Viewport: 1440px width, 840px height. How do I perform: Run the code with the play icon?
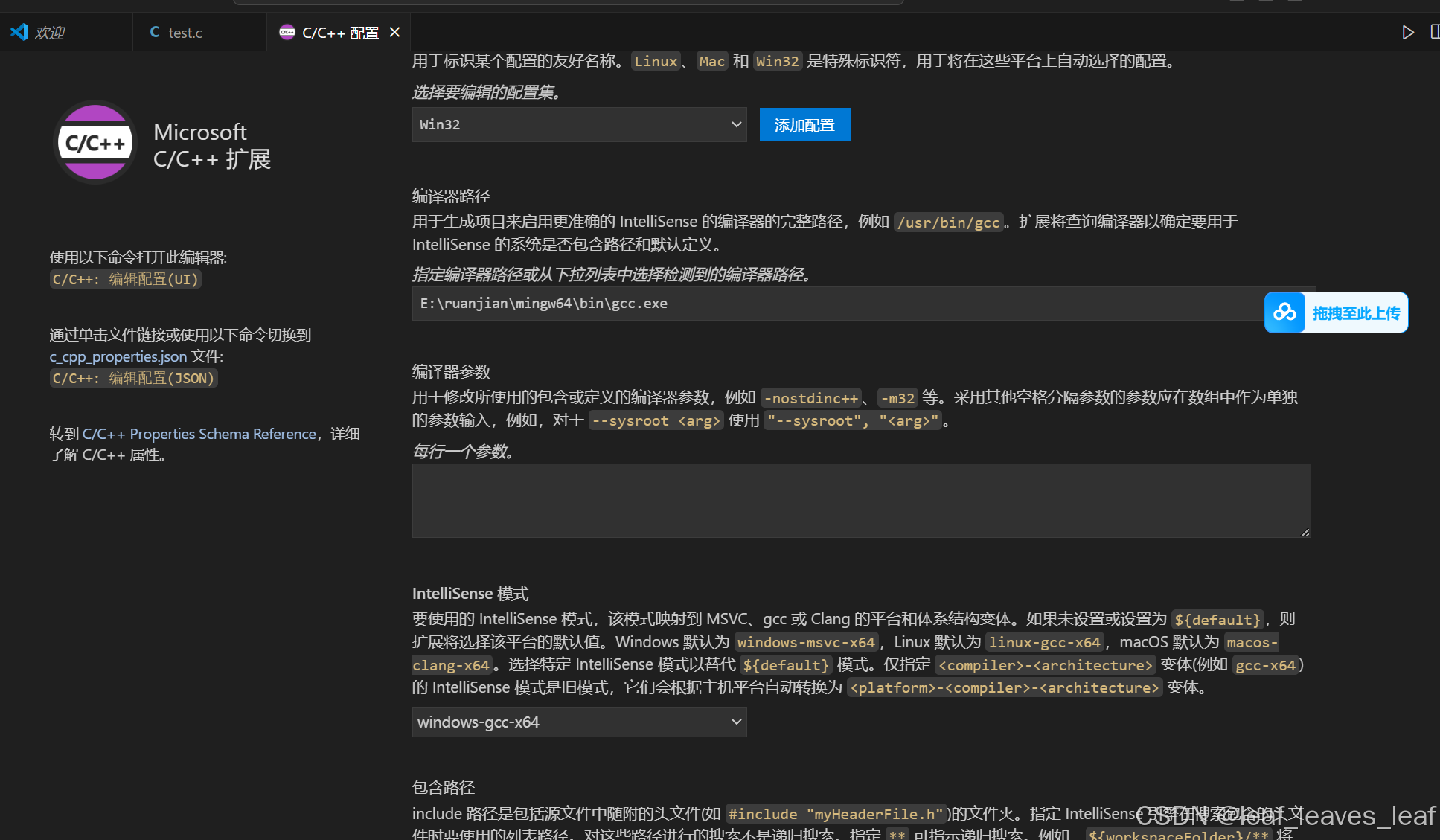coord(1407,32)
